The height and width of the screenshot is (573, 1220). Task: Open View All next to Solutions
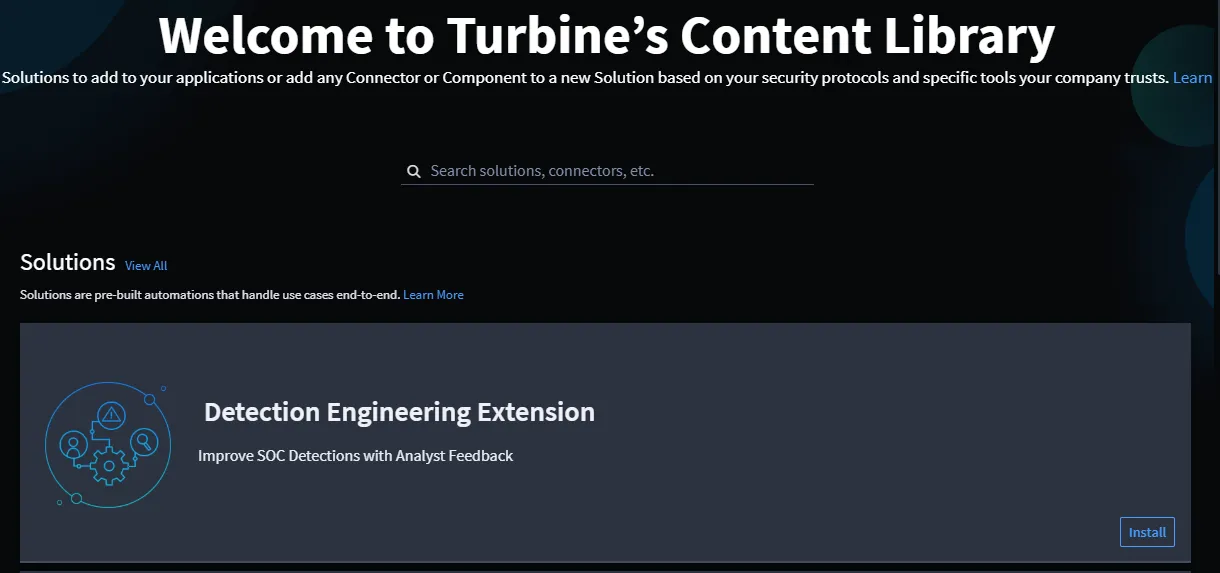click(146, 266)
